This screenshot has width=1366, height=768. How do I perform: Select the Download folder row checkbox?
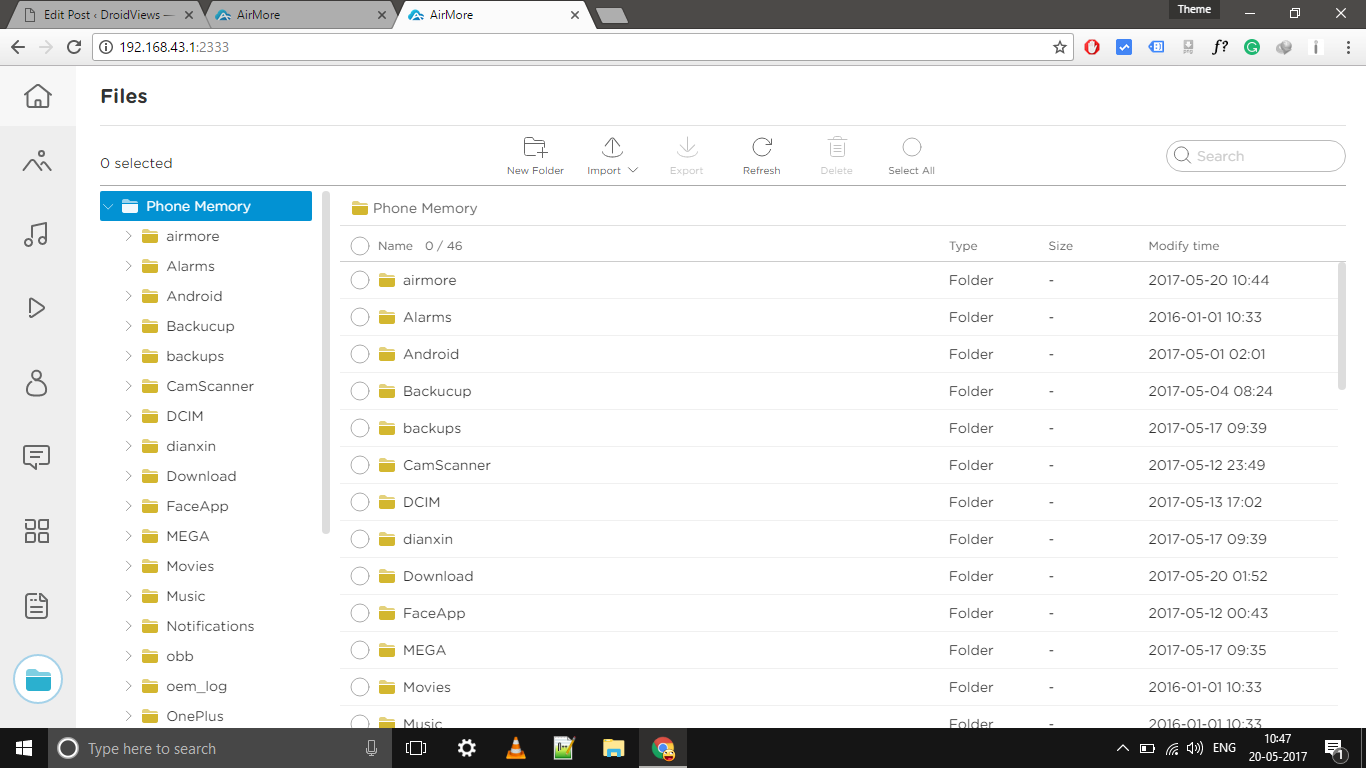click(x=360, y=576)
